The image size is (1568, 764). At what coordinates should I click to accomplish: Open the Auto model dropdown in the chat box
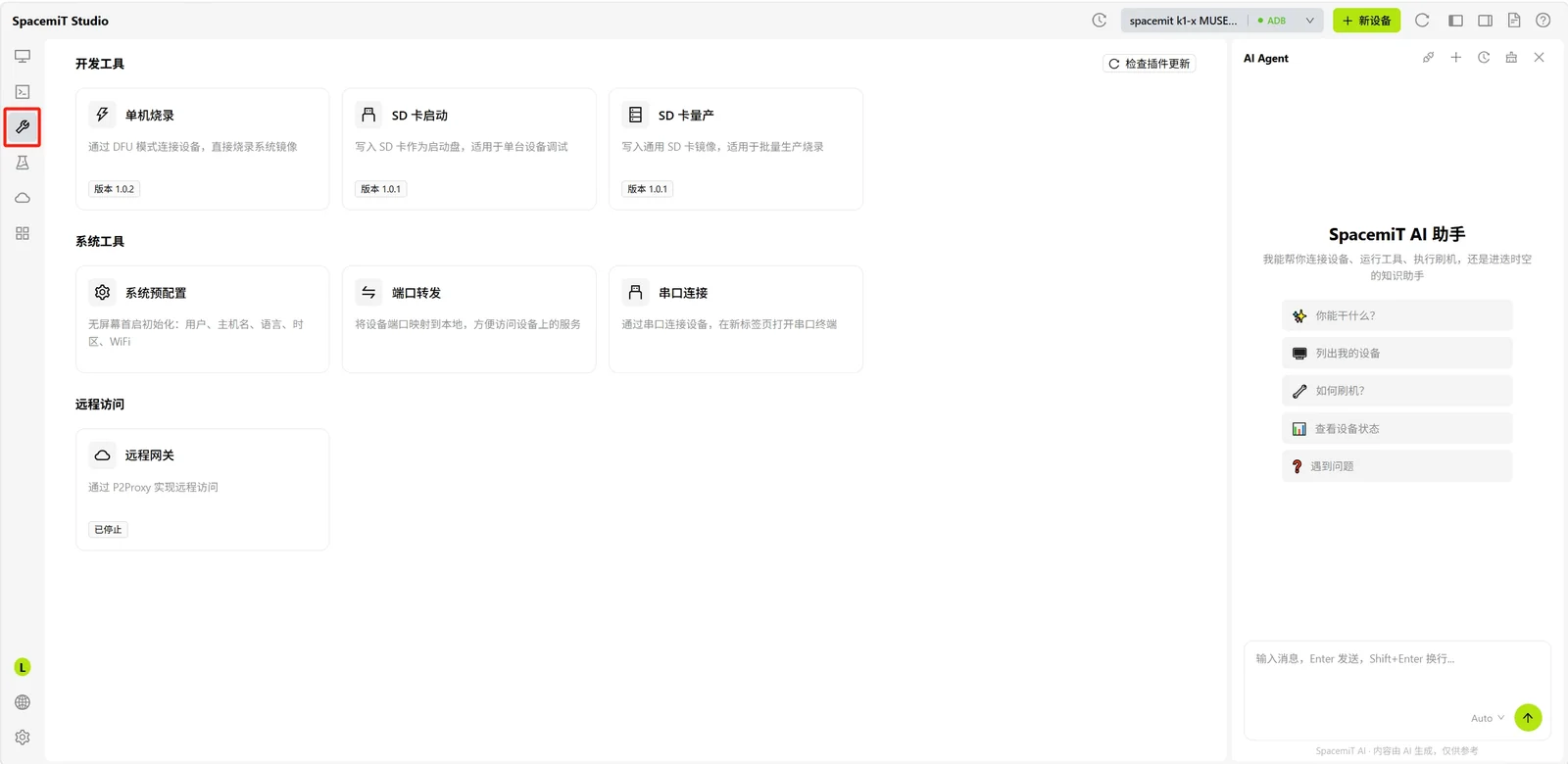1488,718
